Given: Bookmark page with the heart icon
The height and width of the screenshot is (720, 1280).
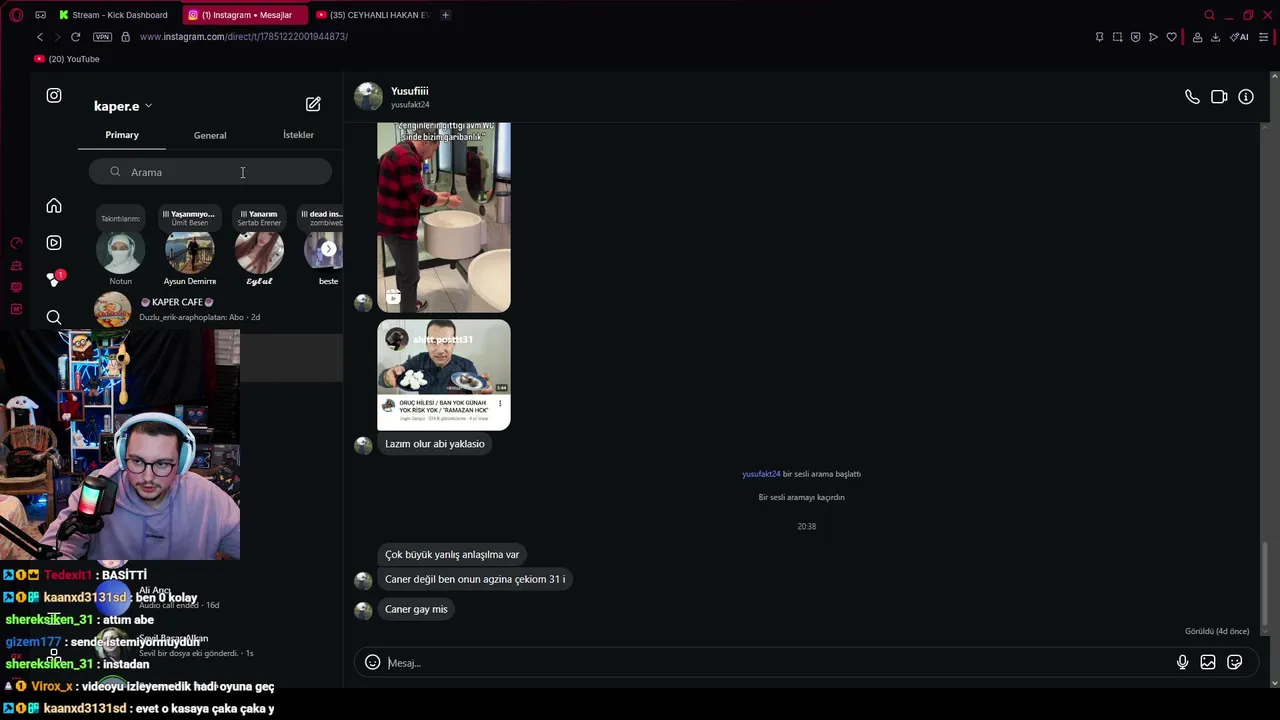Looking at the screenshot, I should (x=1171, y=37).
